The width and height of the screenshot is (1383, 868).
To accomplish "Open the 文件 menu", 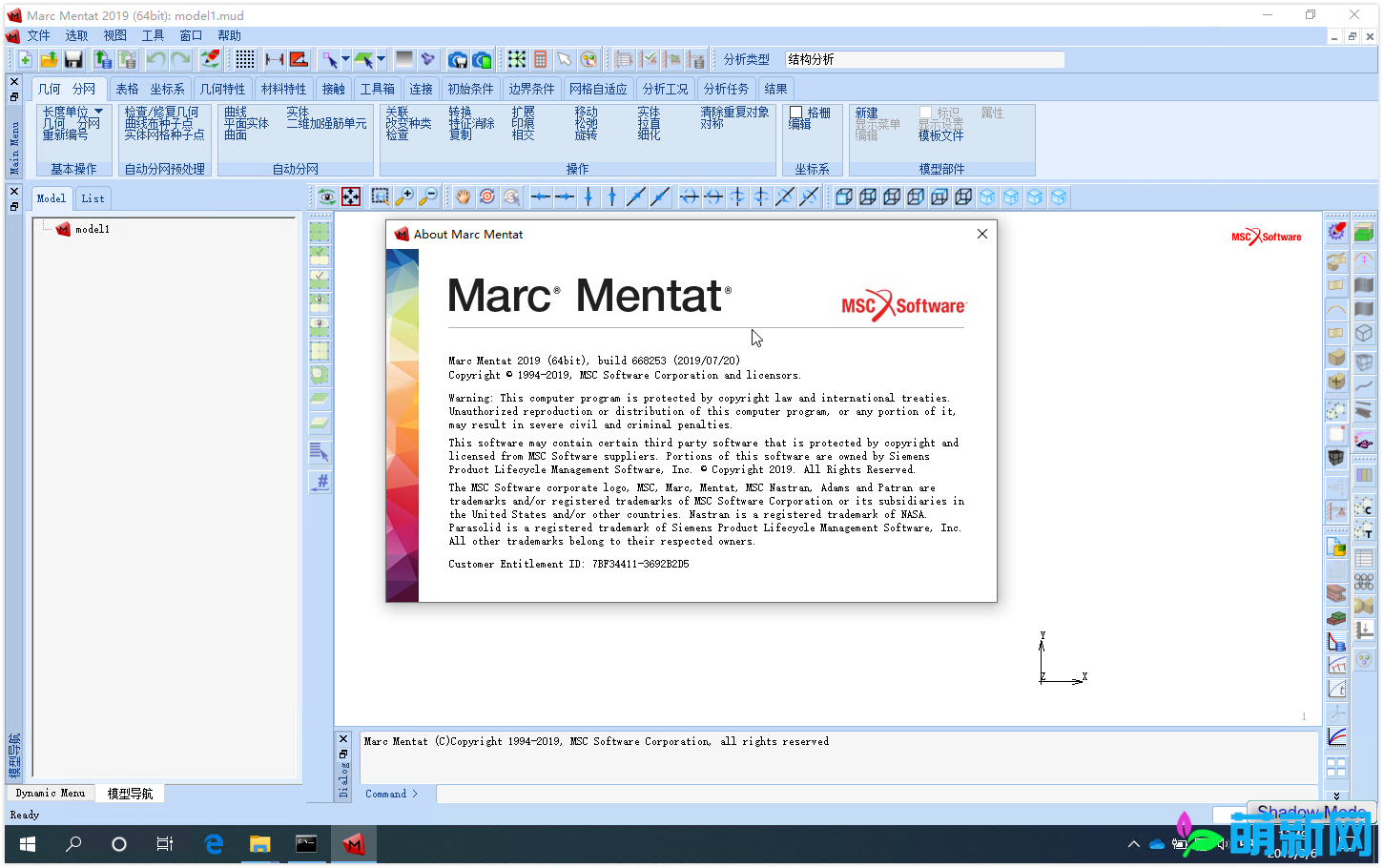I will tap(38, 35).
